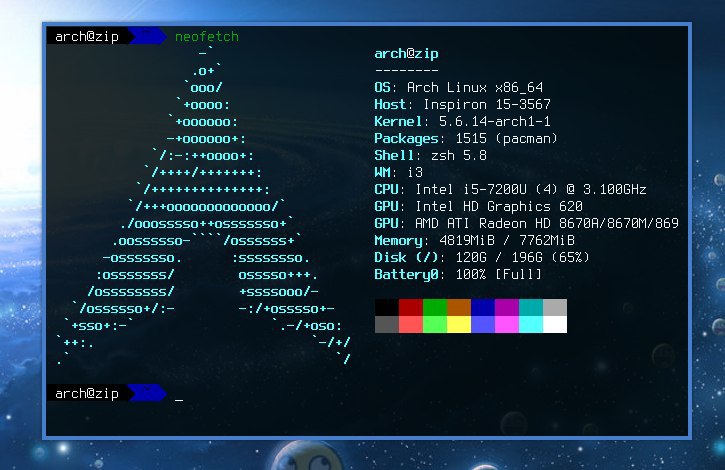Click the blue arrow segment of bottom prompt
725x470 pixels.
147,393
